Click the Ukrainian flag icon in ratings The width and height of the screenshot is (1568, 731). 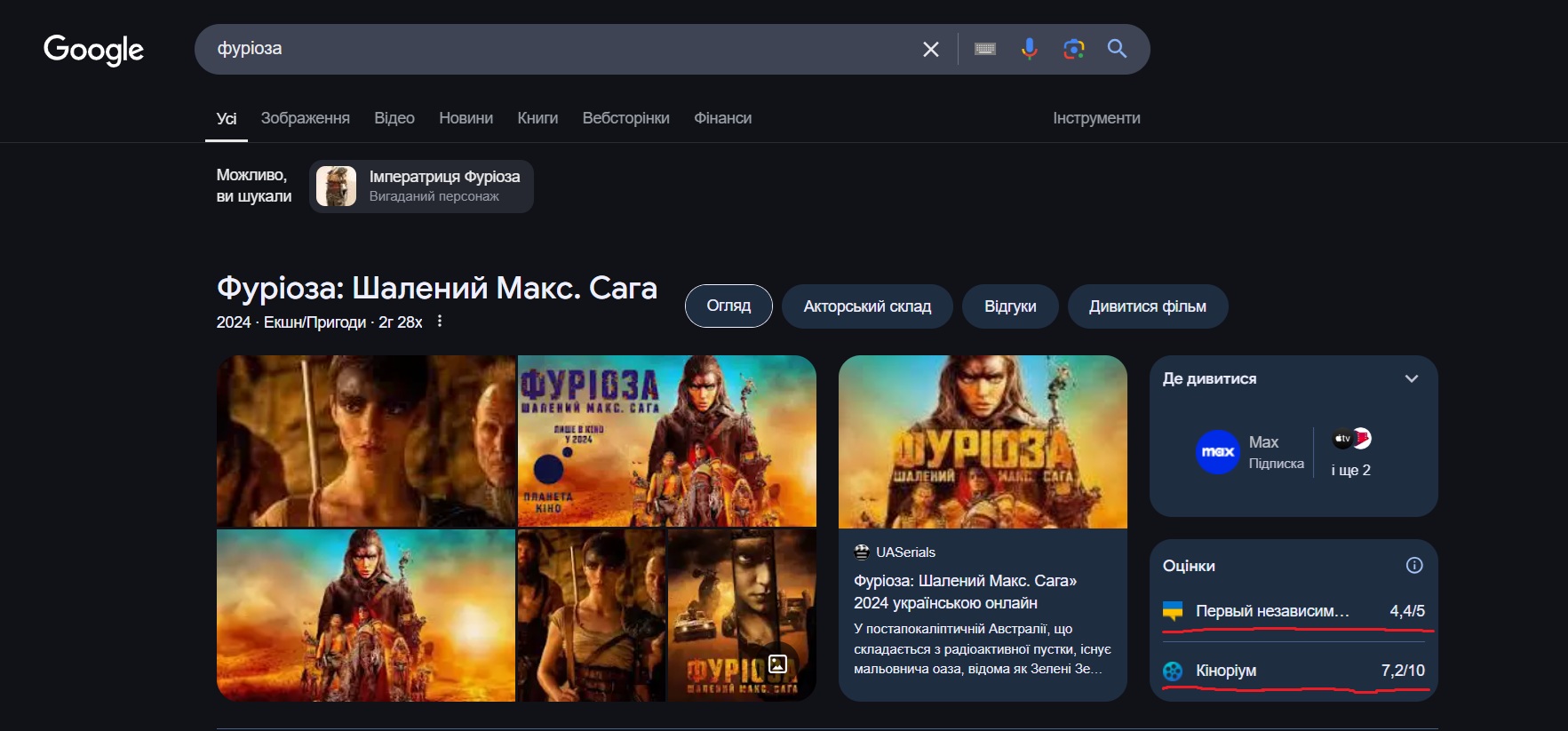pos(1173,611)
